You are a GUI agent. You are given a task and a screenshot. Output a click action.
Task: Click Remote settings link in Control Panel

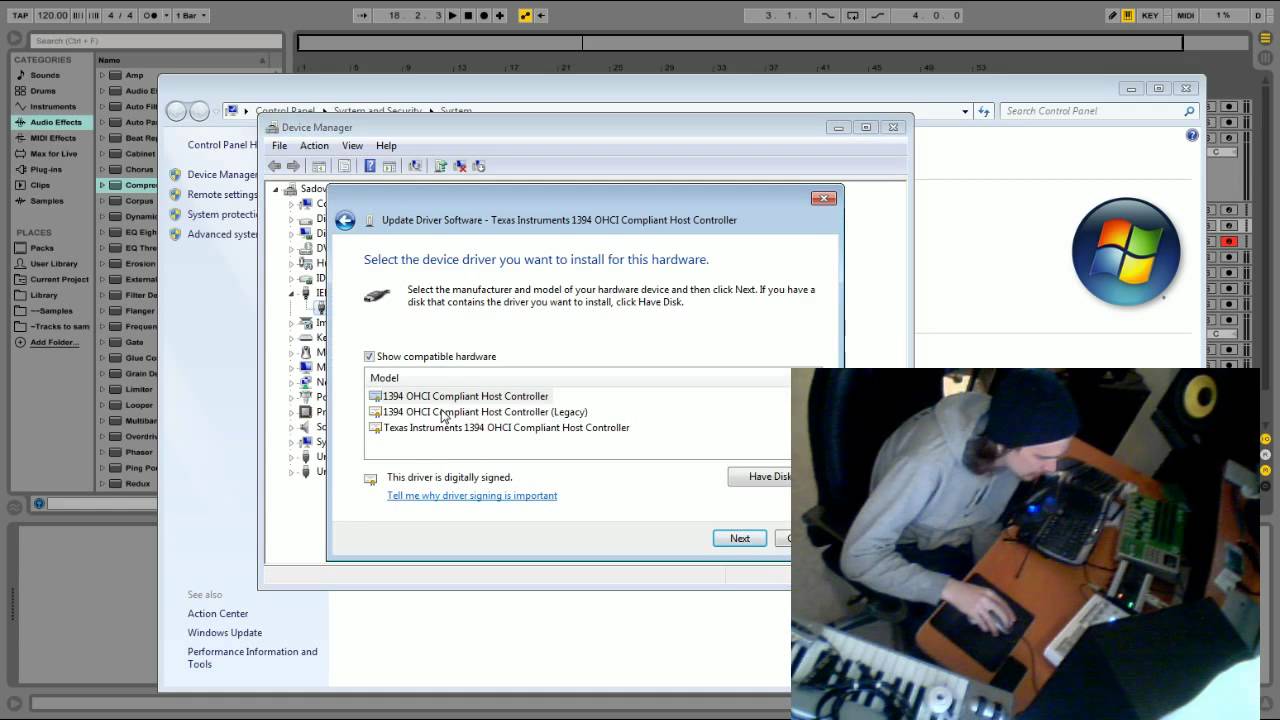222,194
